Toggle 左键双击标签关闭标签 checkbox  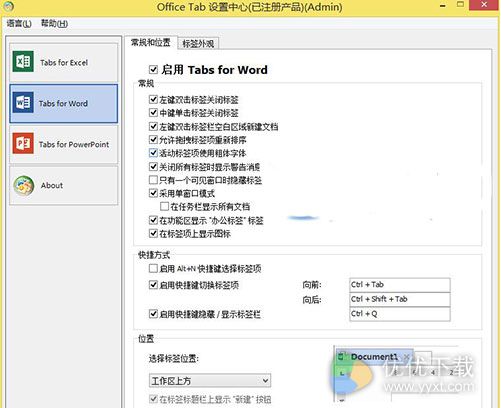[153, 99]
